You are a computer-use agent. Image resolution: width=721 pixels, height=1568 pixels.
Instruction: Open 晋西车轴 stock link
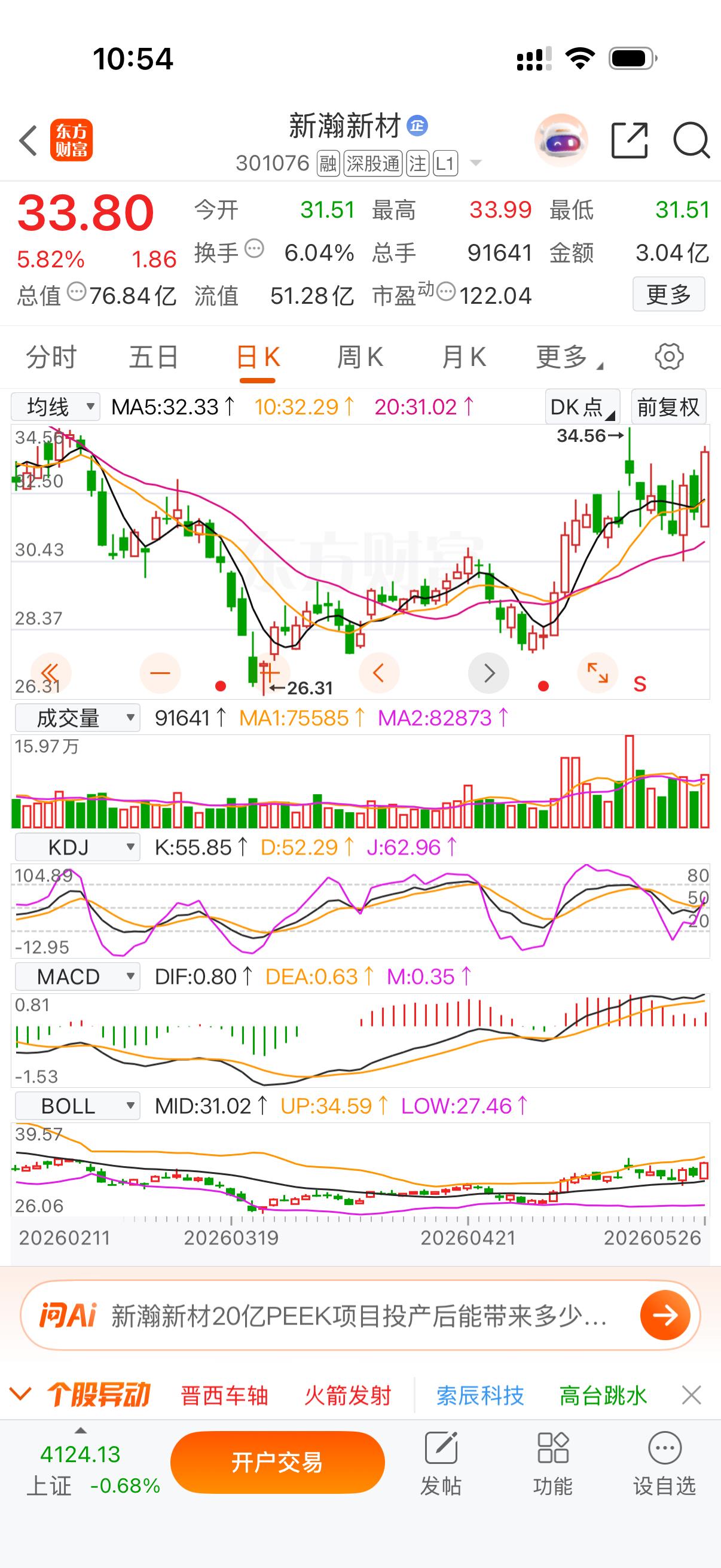(225, 1395)
